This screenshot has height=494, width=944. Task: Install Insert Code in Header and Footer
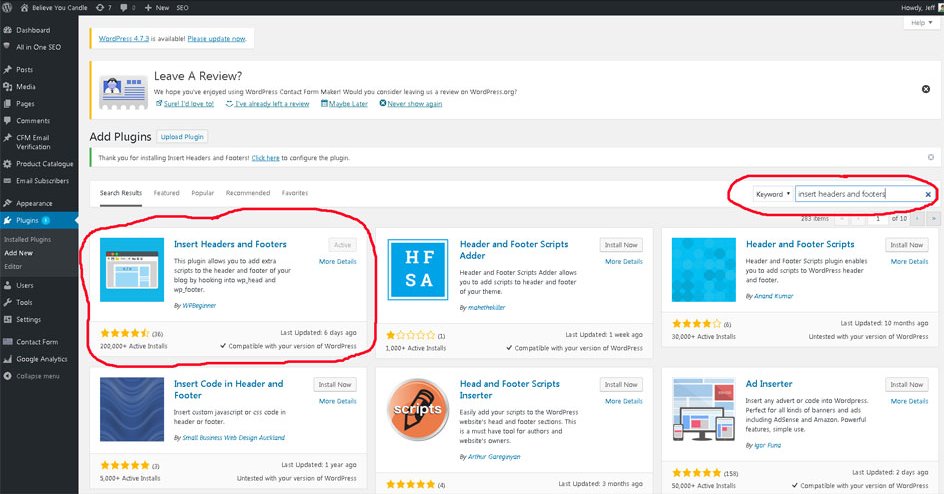click(335, 384)
